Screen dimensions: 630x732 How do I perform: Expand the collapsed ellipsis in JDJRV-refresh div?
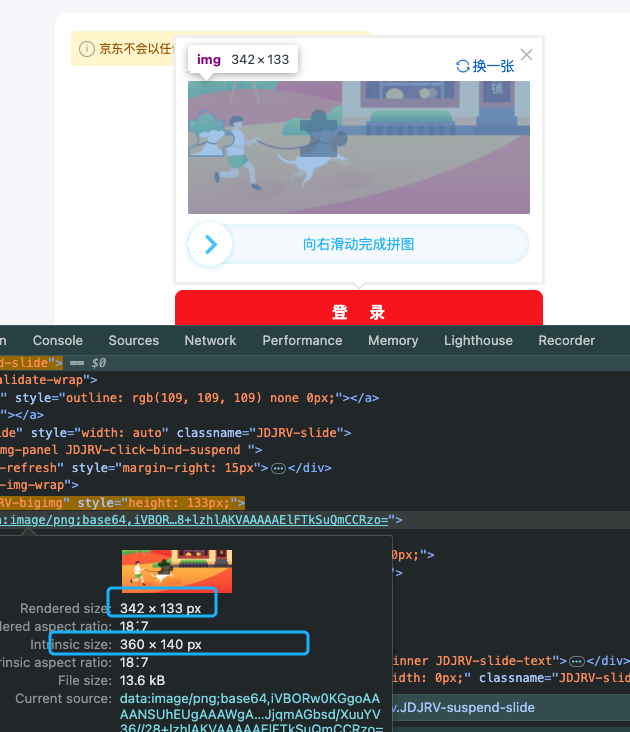pos(279,467)
